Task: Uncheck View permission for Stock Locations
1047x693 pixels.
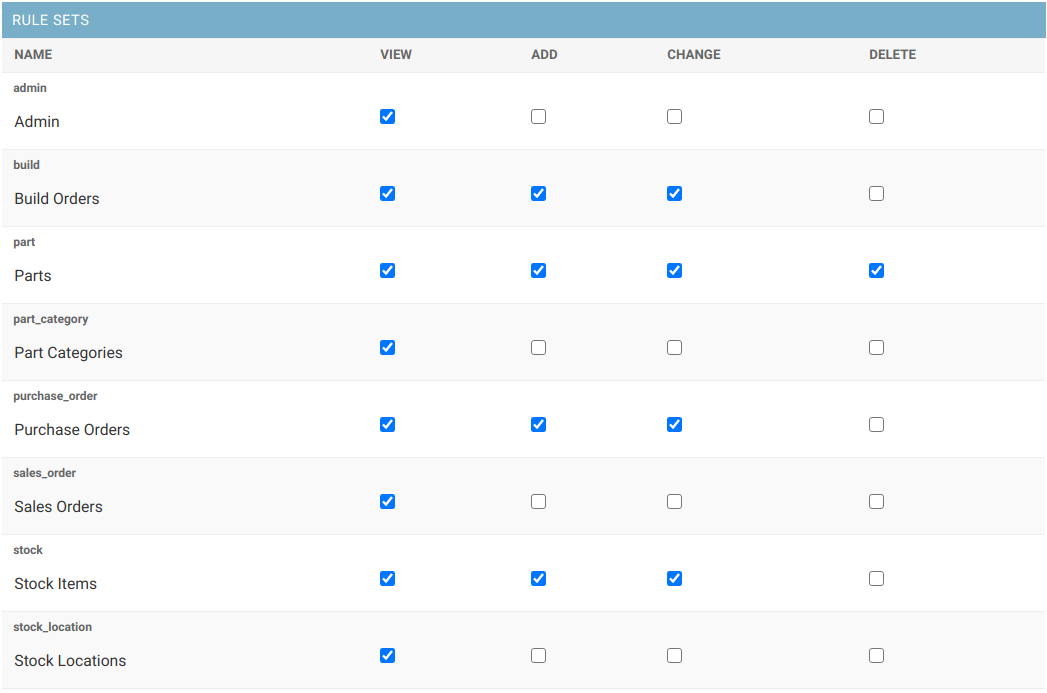Action: click(388, 656)
